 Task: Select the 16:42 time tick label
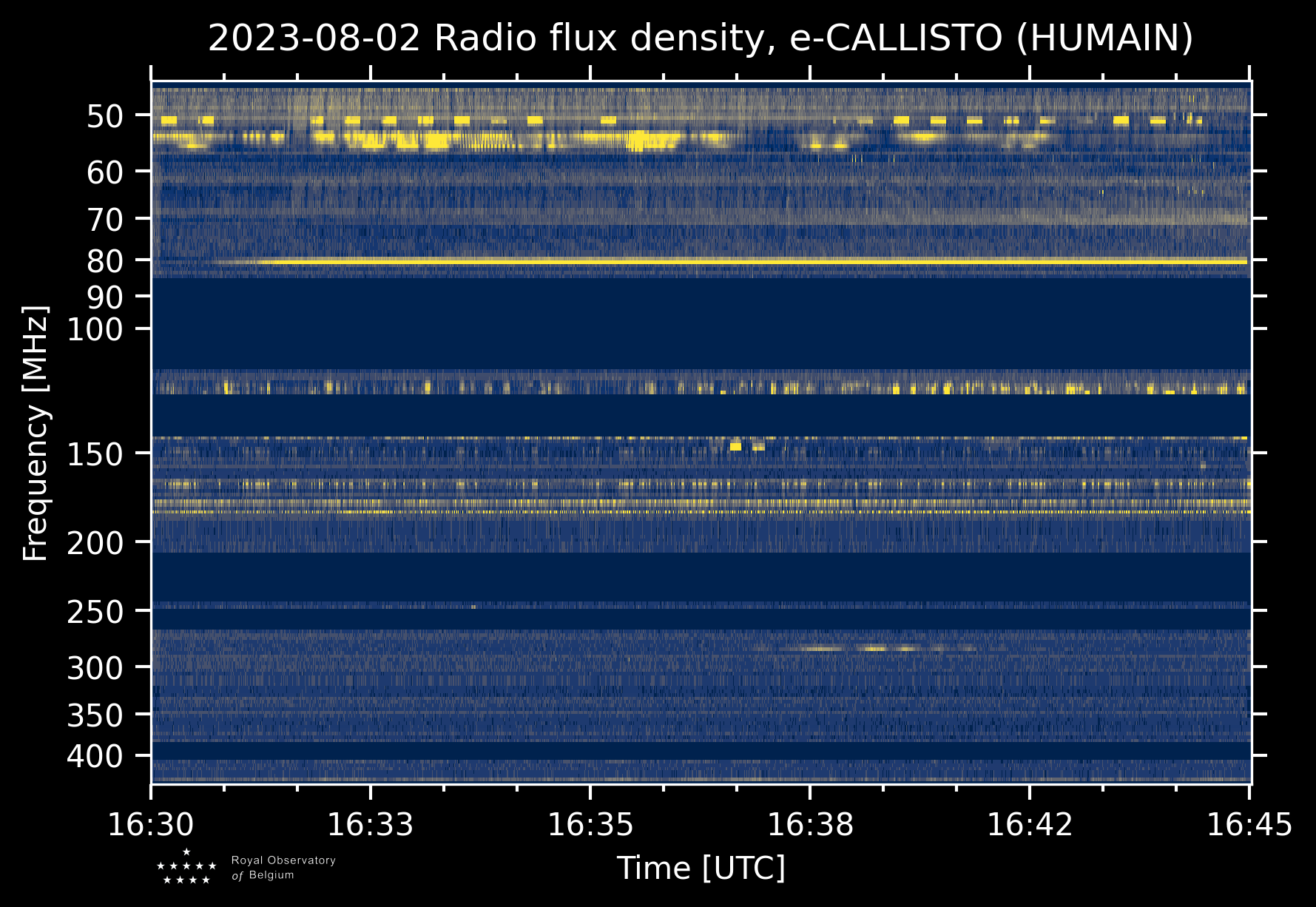1030,824
